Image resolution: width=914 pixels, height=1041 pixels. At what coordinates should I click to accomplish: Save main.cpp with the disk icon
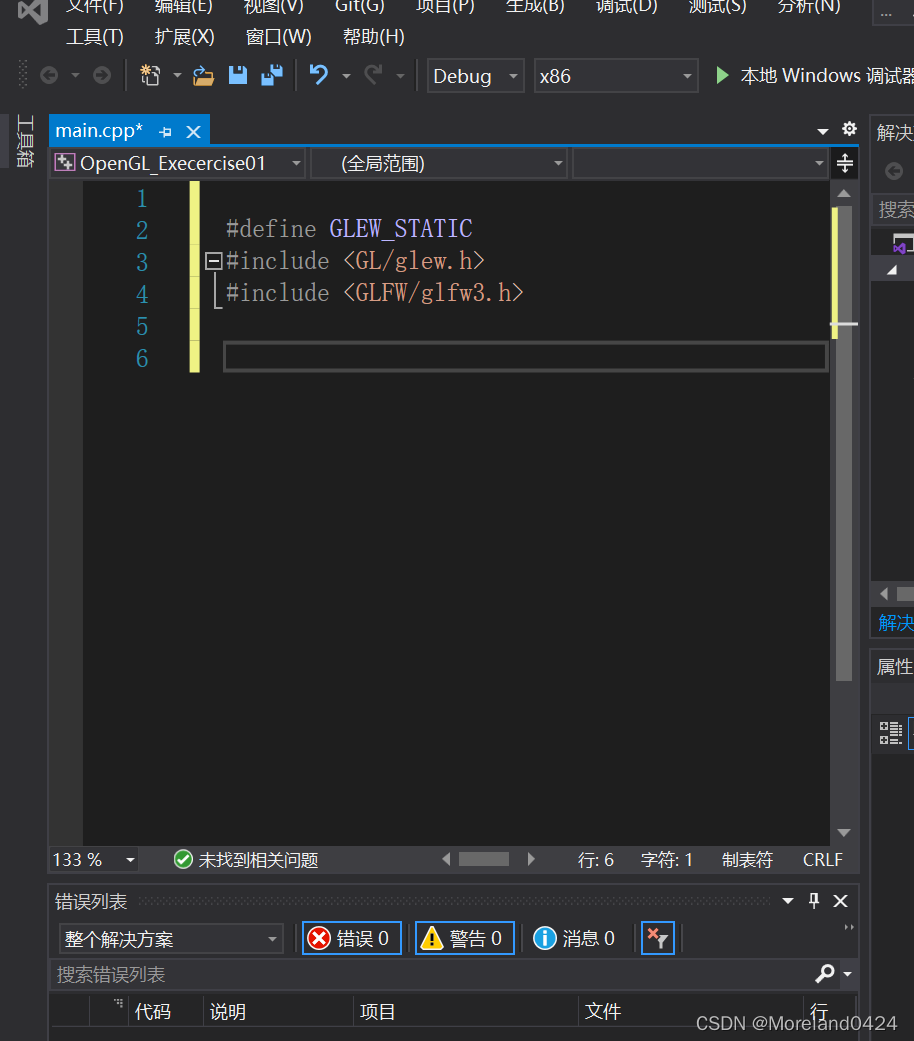(x=238, y=76)
